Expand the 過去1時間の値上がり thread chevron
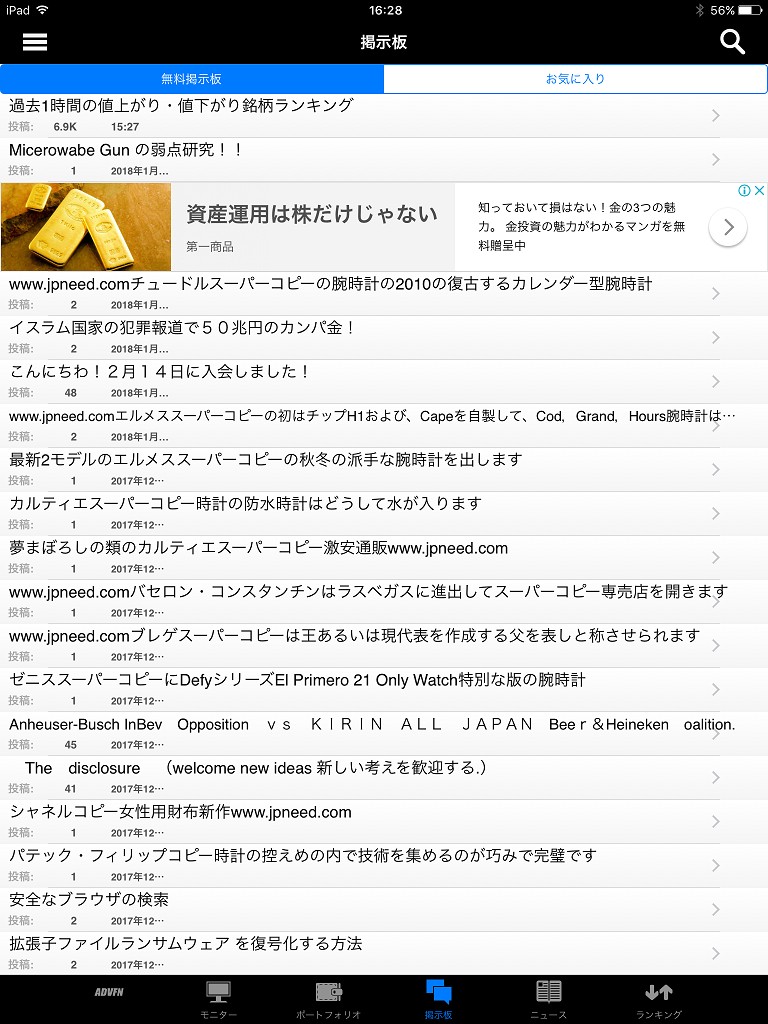This screenshot has width=768, height=1024. click(715, 116)
